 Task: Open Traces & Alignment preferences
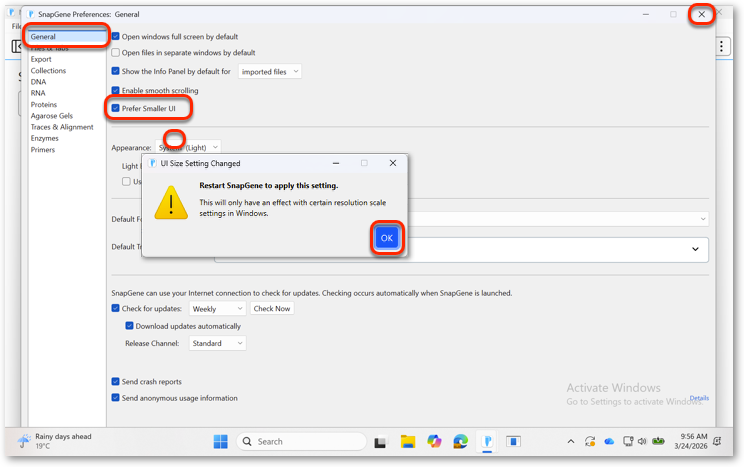[62, 127]
